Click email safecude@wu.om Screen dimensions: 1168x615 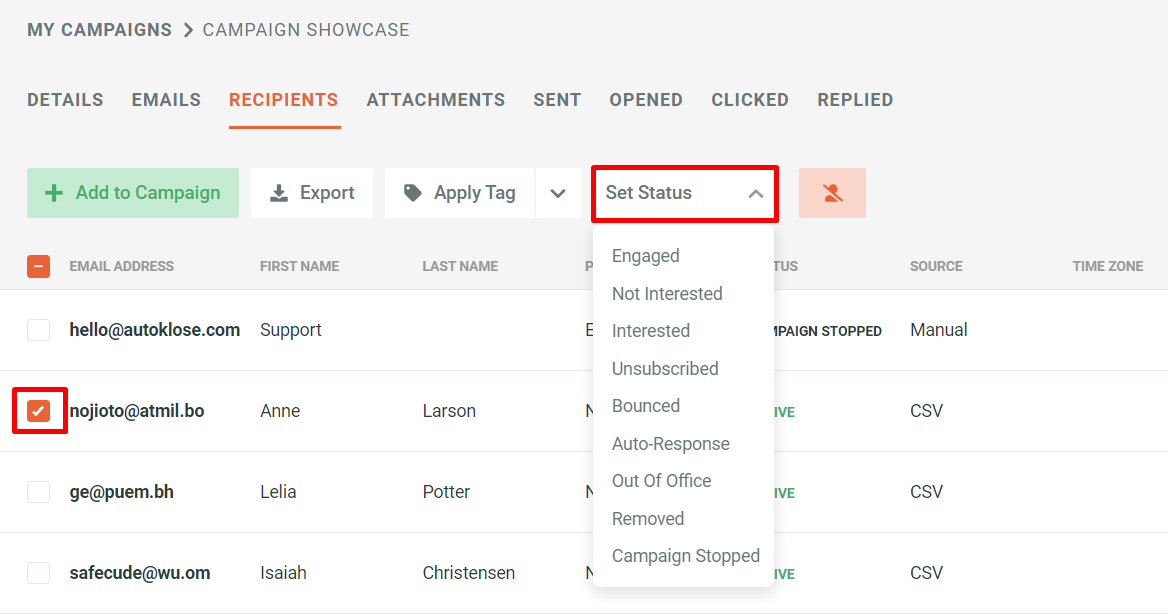click(140, 573)
